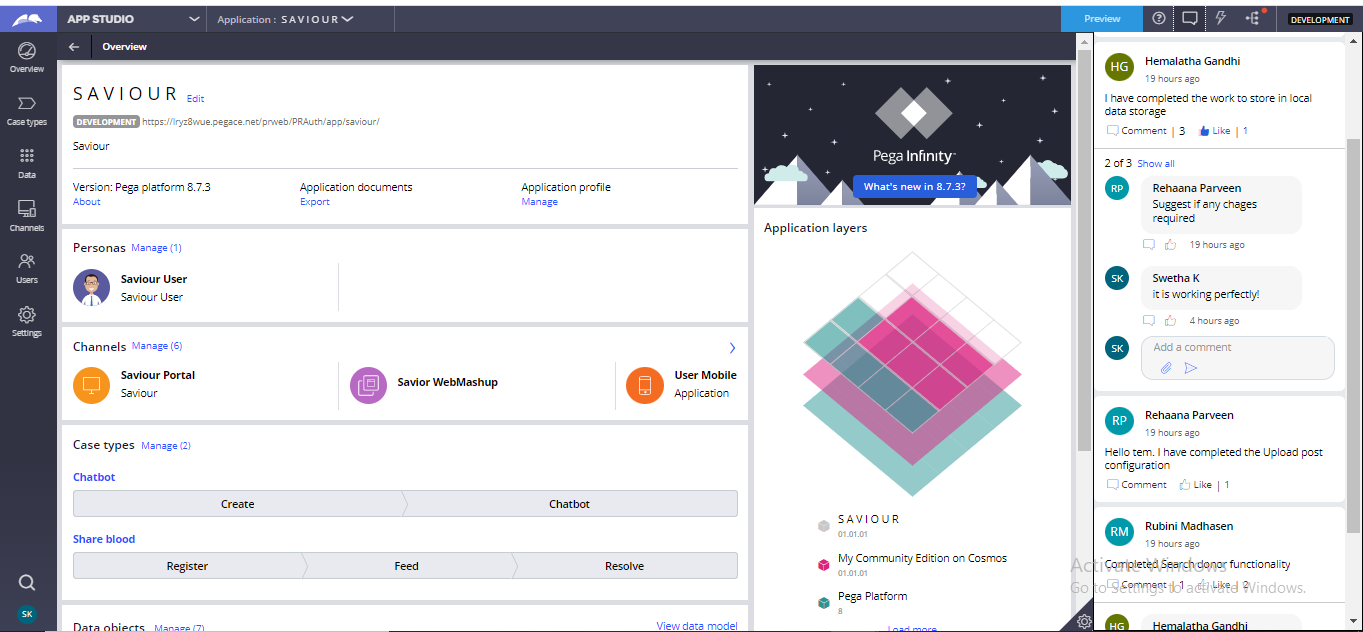Click Export under Application documents

[x=315, y=202]
